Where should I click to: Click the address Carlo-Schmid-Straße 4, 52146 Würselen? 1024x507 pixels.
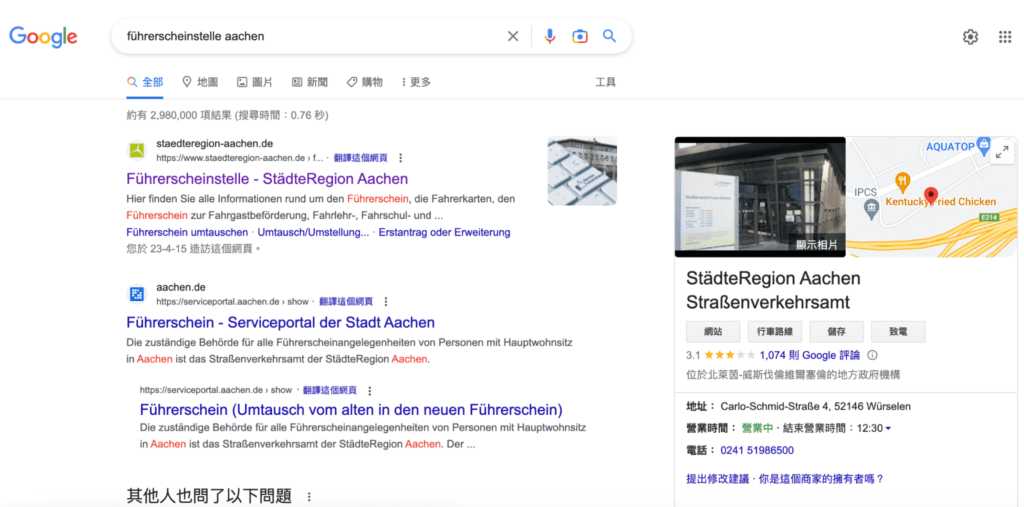(x=816, y=406)
